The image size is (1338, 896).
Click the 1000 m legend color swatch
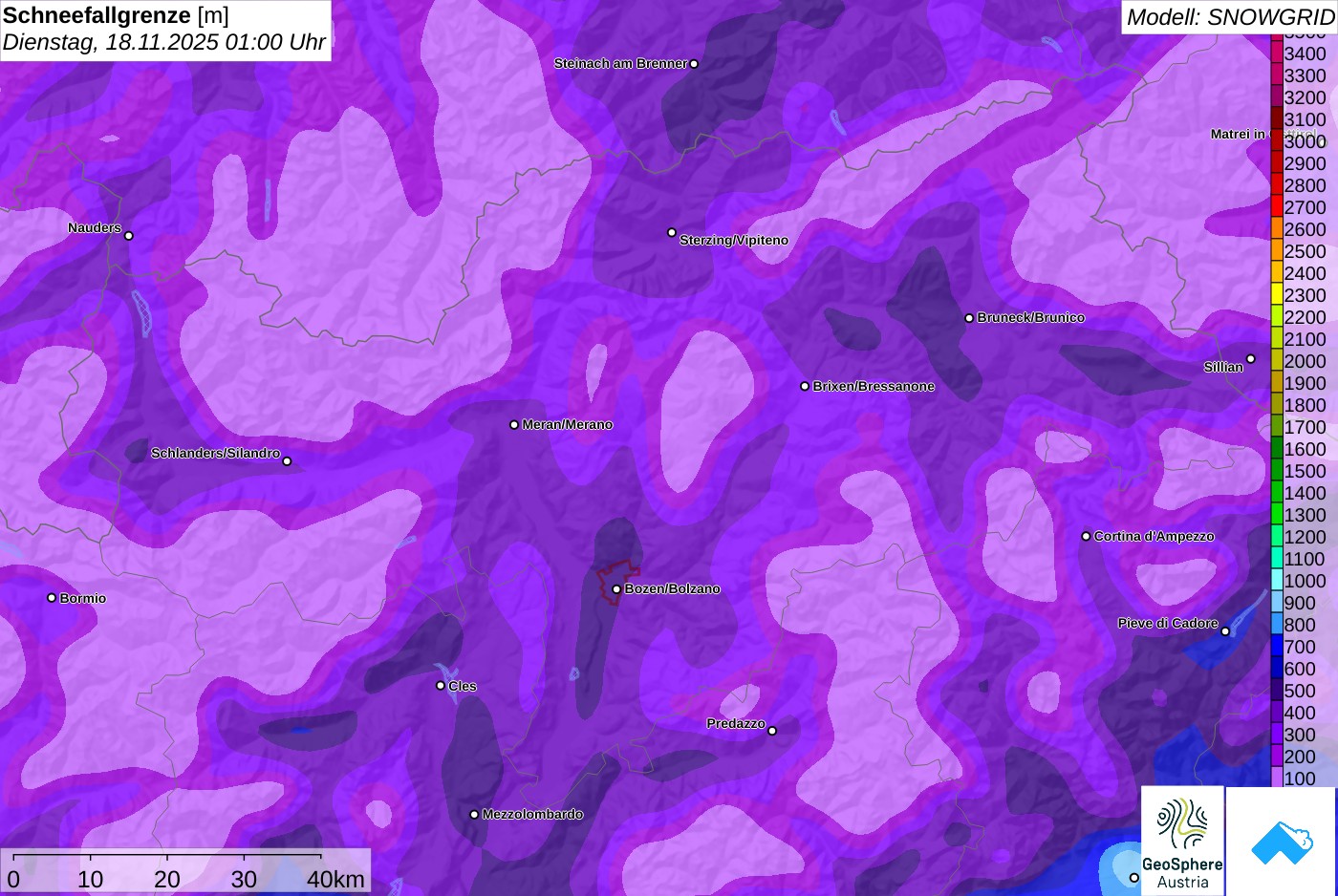point(1276,581)
